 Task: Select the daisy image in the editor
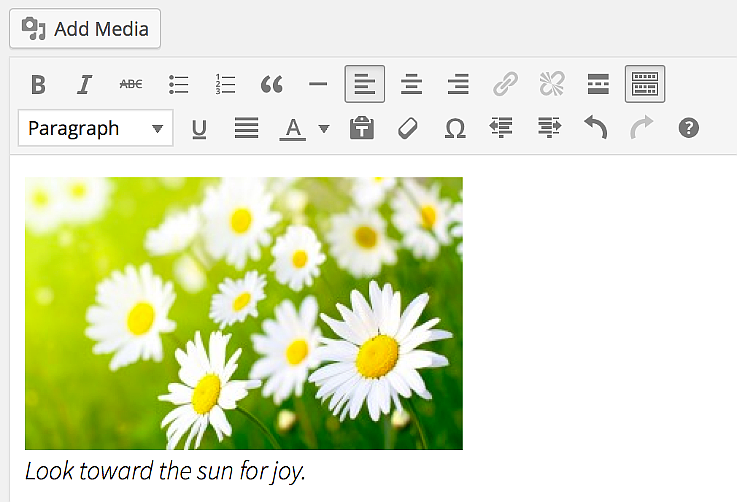coord(244,313)
